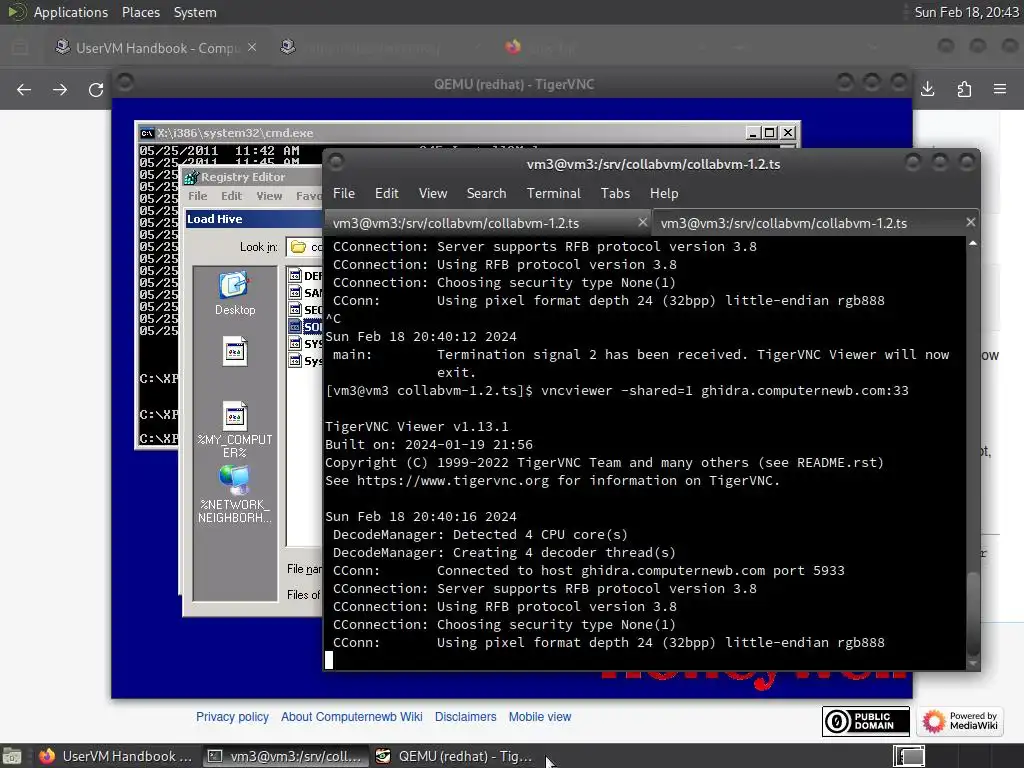Open Terminal menu in terminal window

[x=554, y=193]
